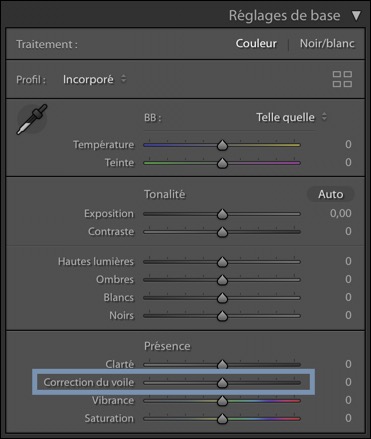Click the Blancs slider handle
The width and height of the screenshot is (371, 439).
(222, 298)
